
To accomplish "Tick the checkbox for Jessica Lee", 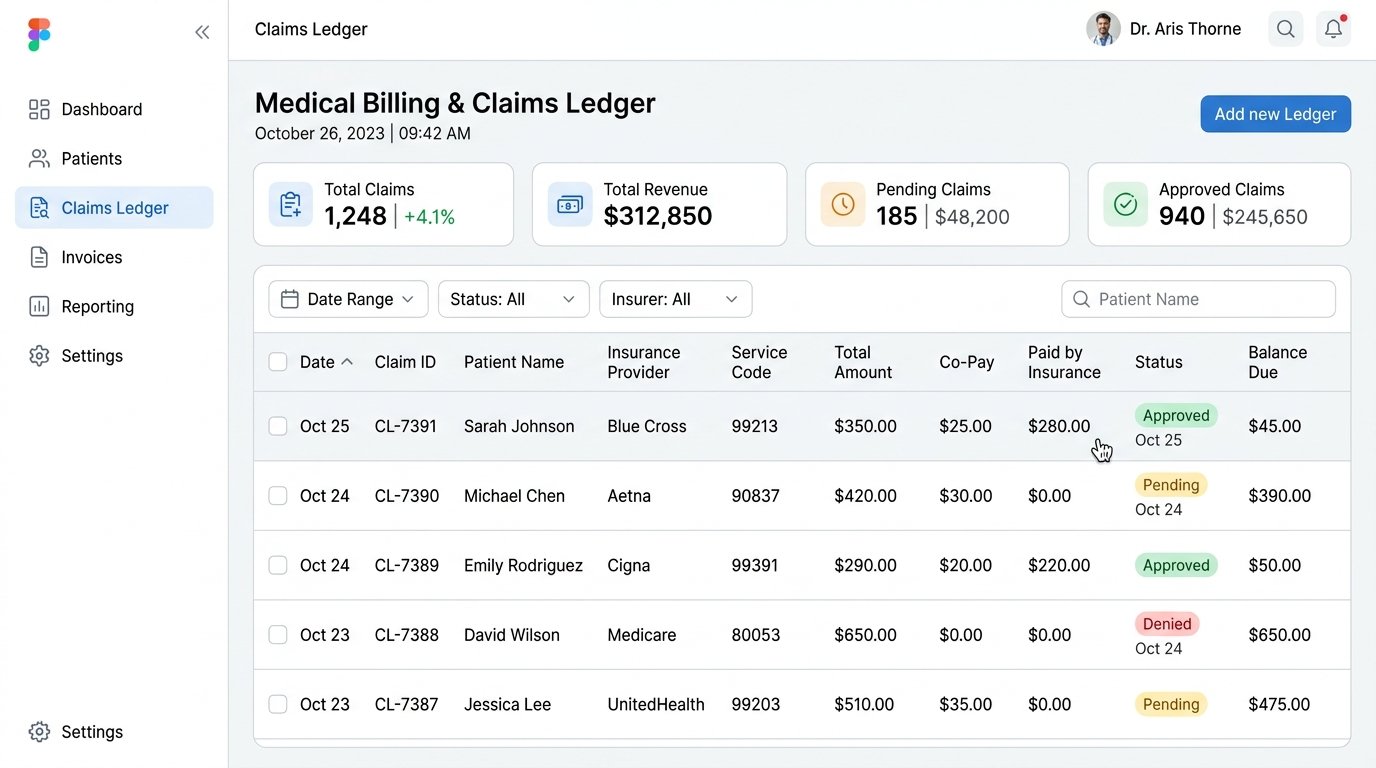I will (278, 704).
